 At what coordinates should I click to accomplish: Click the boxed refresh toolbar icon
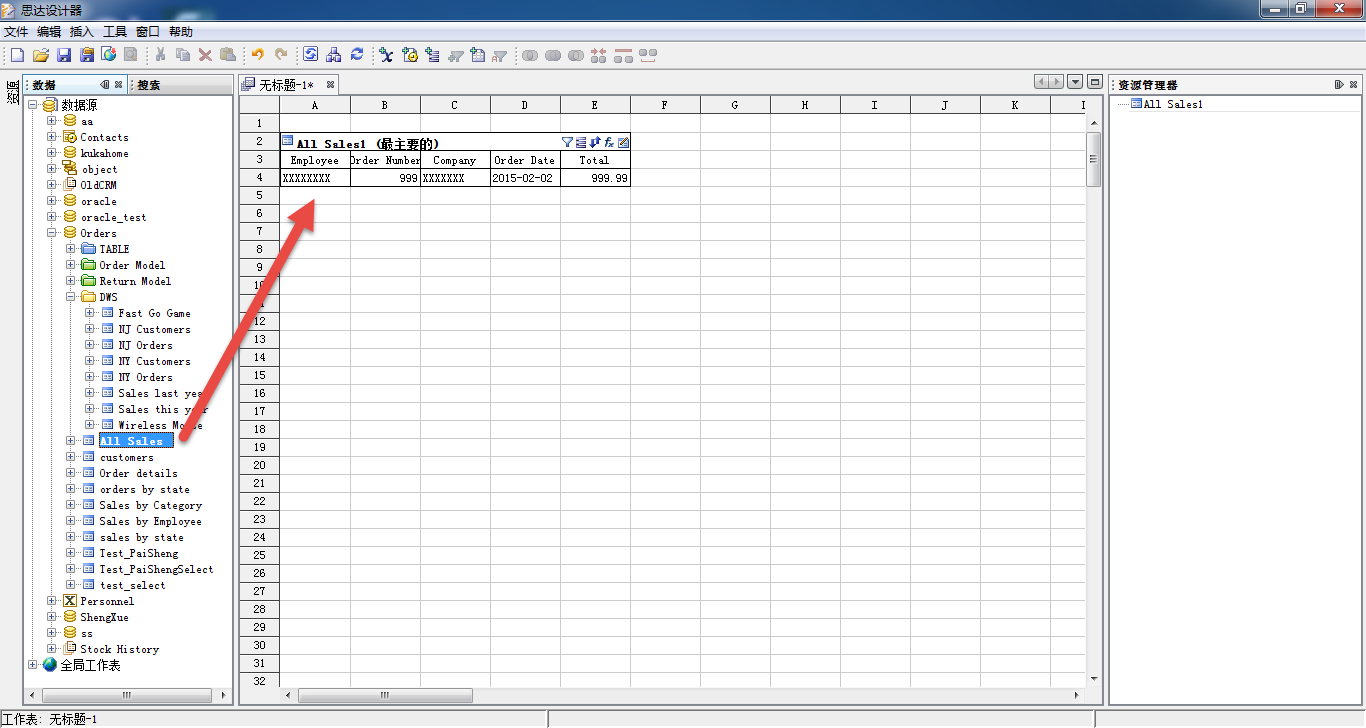pos(311,56)
